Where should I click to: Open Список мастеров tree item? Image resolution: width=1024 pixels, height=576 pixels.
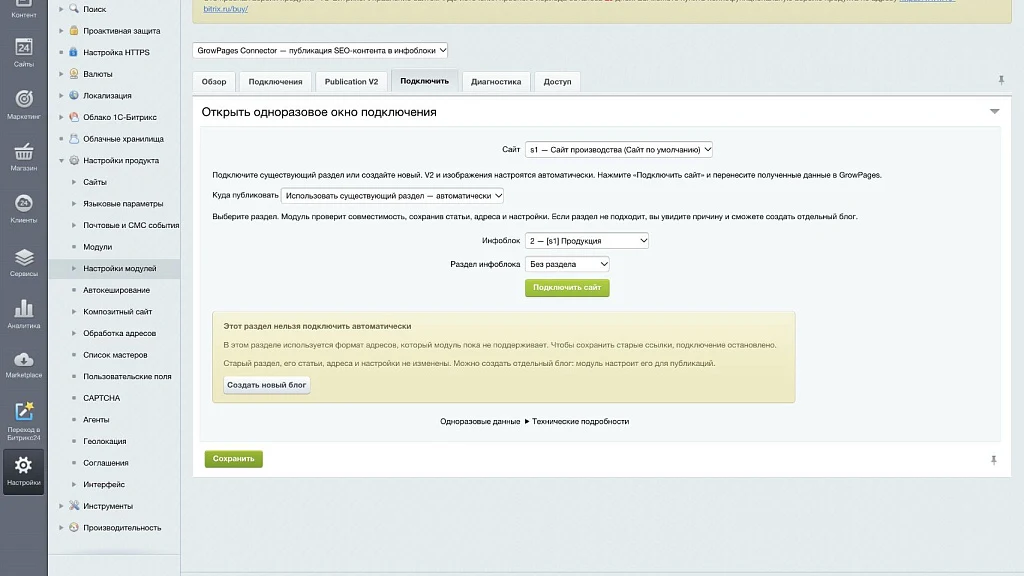point(115,354)
